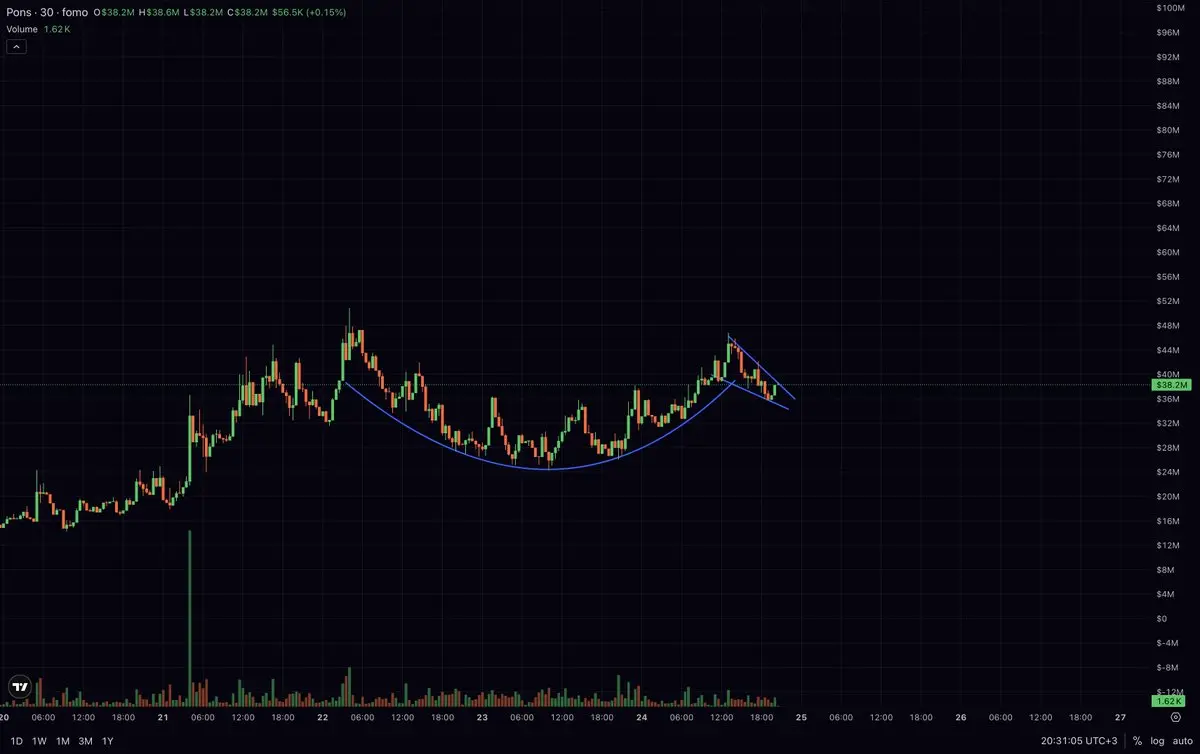Click the $100M price axis label

pyautogui.click(x=1171, y=8)
